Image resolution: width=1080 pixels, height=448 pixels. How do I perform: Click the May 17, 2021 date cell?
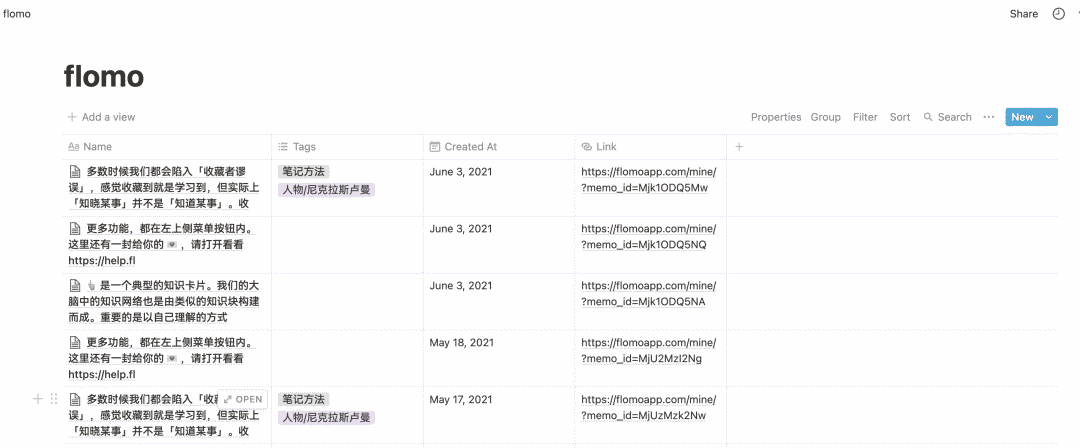coord(461,399)
